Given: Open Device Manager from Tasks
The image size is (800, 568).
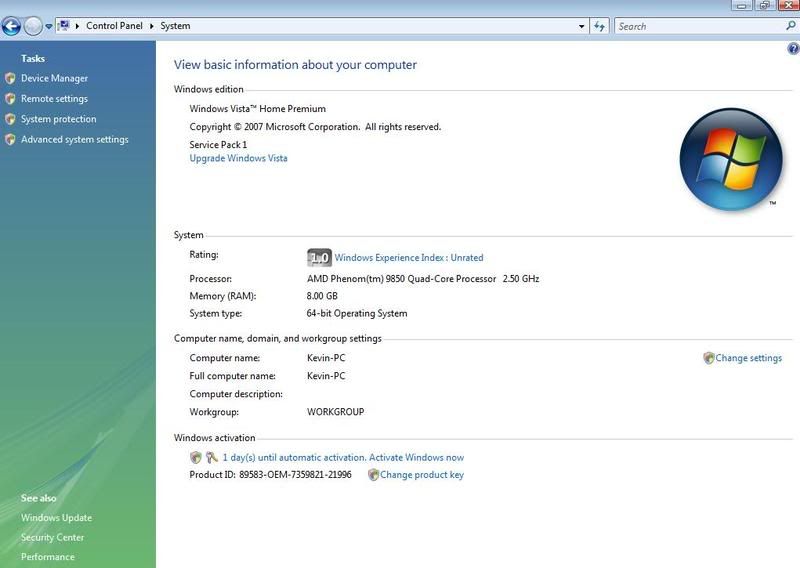Looking at the screenshot, I should (54, 78).
